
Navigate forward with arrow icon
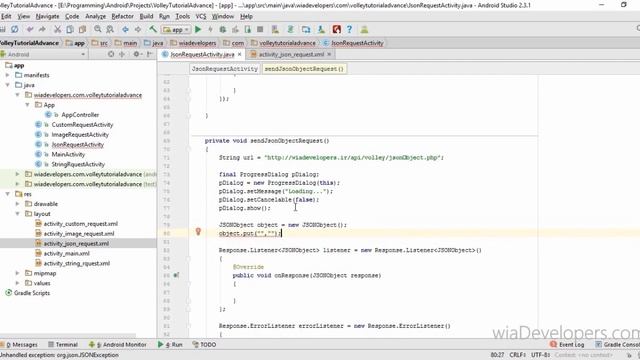point(138,29)
